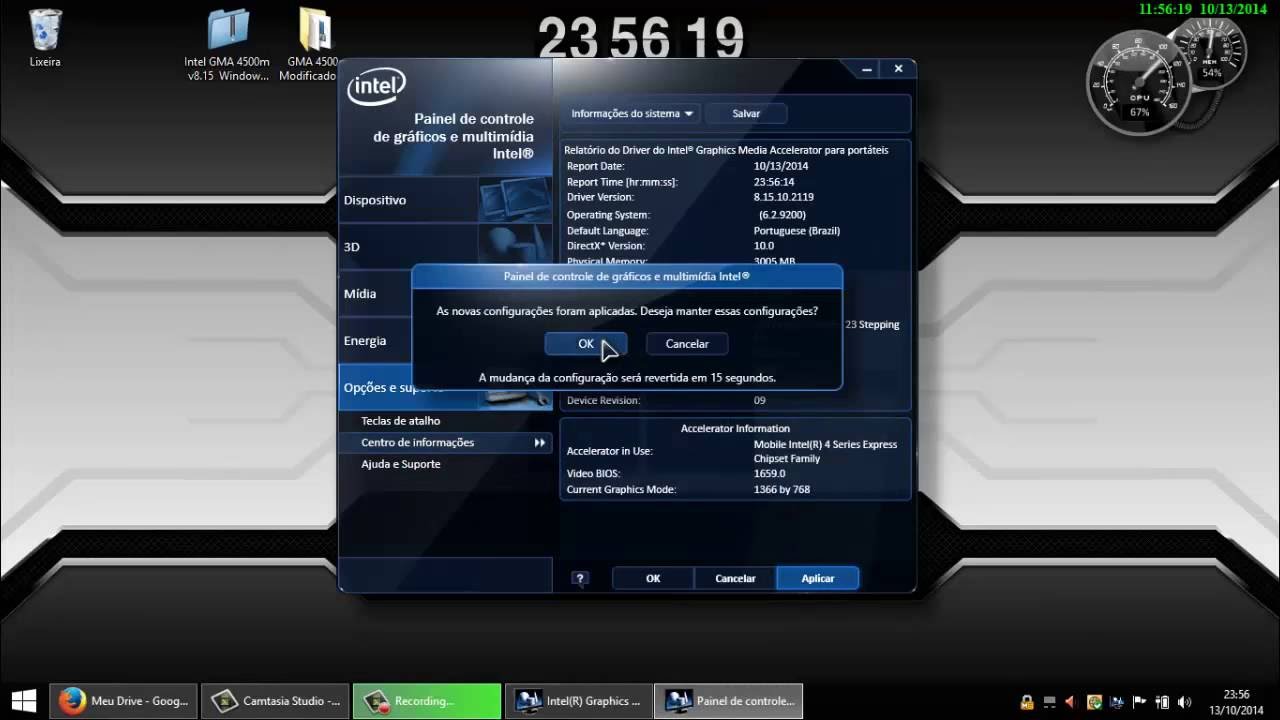The image size is (1280, 720).
Task: Select the Dispositivo section
Action: (445, 200)
